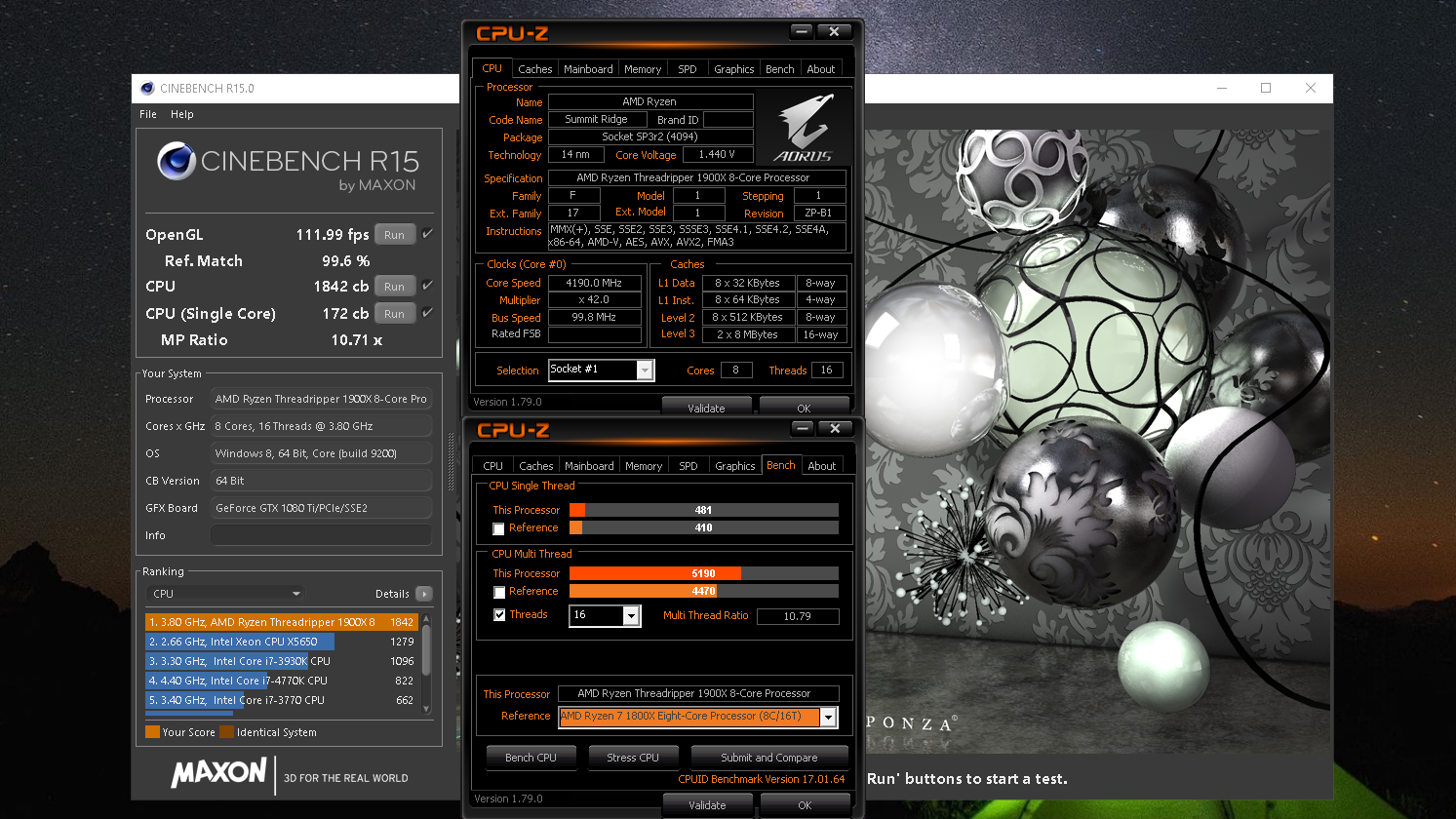Click the MAXON logo in CINEBENCH footer
The image size is (1456, 819).
[218, 773]
